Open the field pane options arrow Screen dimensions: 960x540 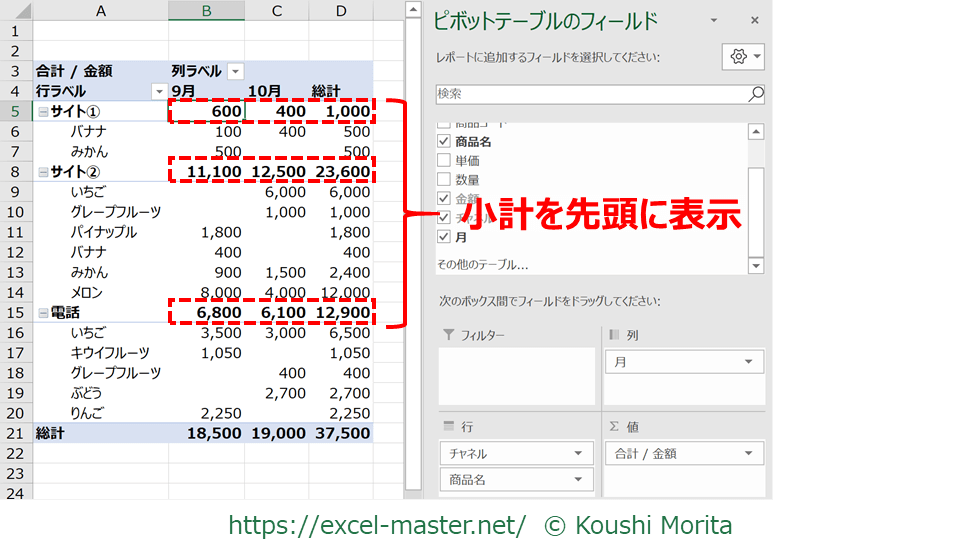pos(714,20)
